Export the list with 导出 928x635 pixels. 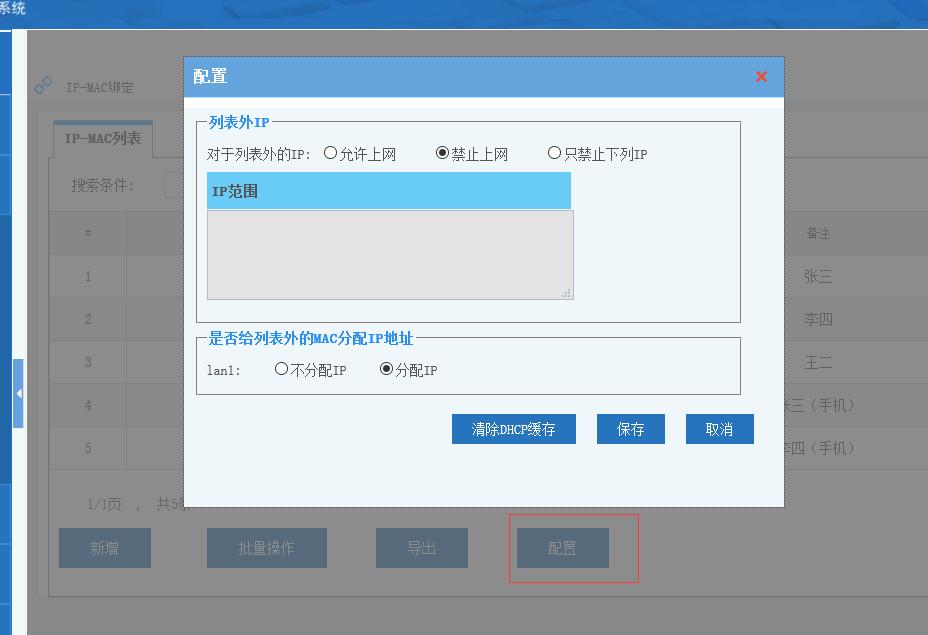click(421, 547)
